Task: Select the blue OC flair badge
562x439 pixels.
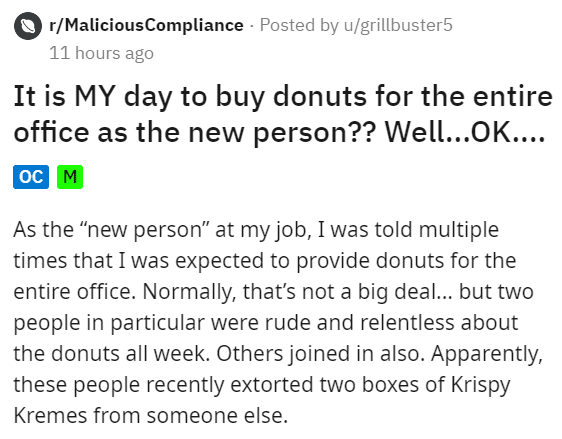Action: pyautogui.click(x=31, y=177)
